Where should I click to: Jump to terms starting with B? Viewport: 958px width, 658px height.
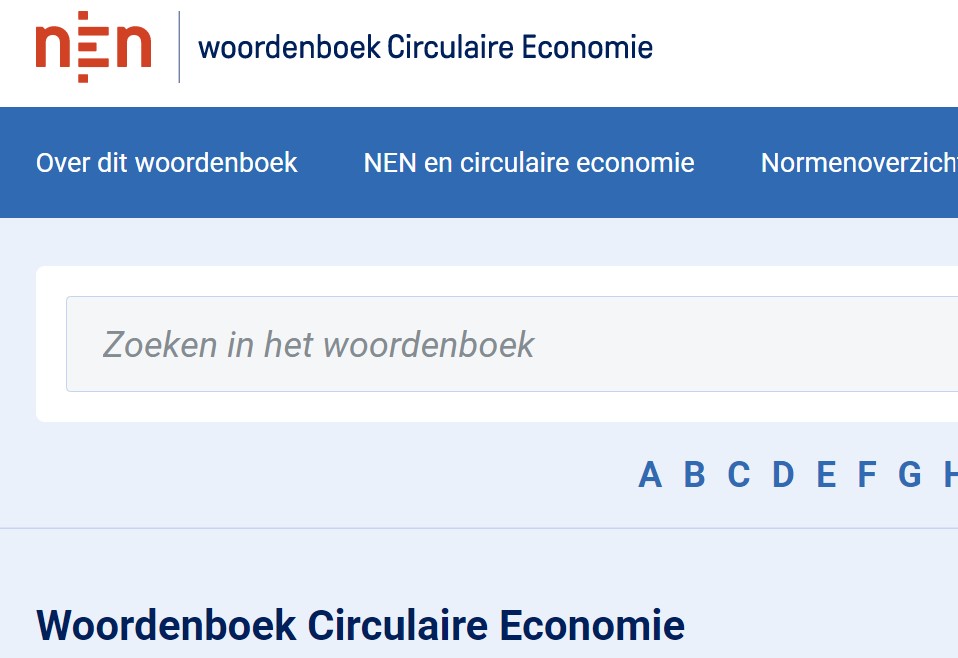(x=694, y=475)
